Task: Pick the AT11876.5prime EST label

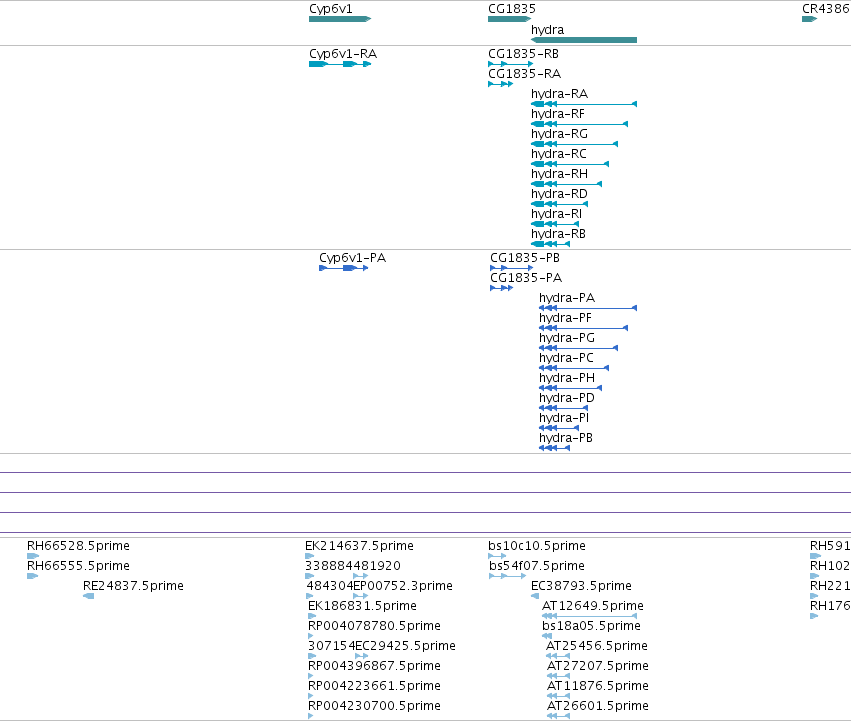Action: [x=598, y=686]
